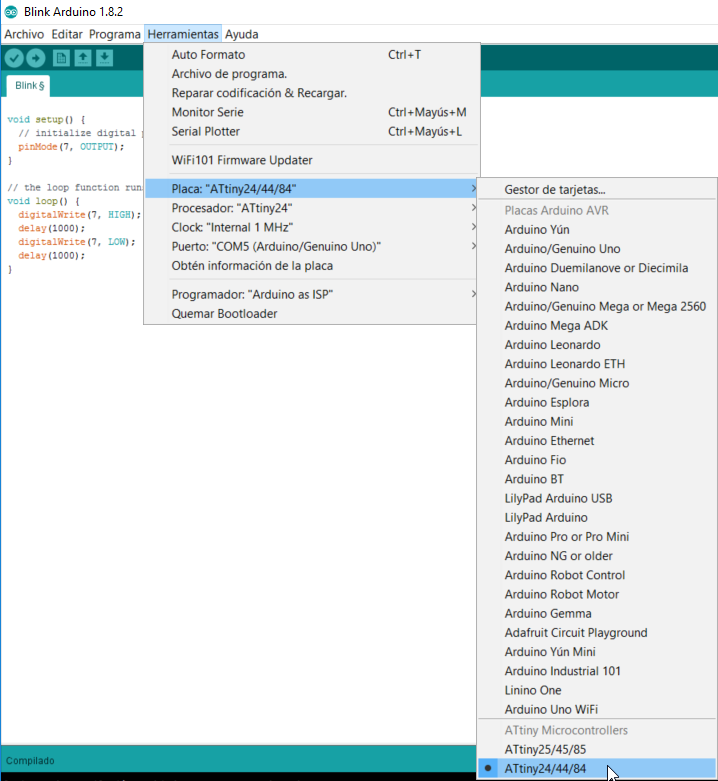Select Linino One board

(597, 690)
